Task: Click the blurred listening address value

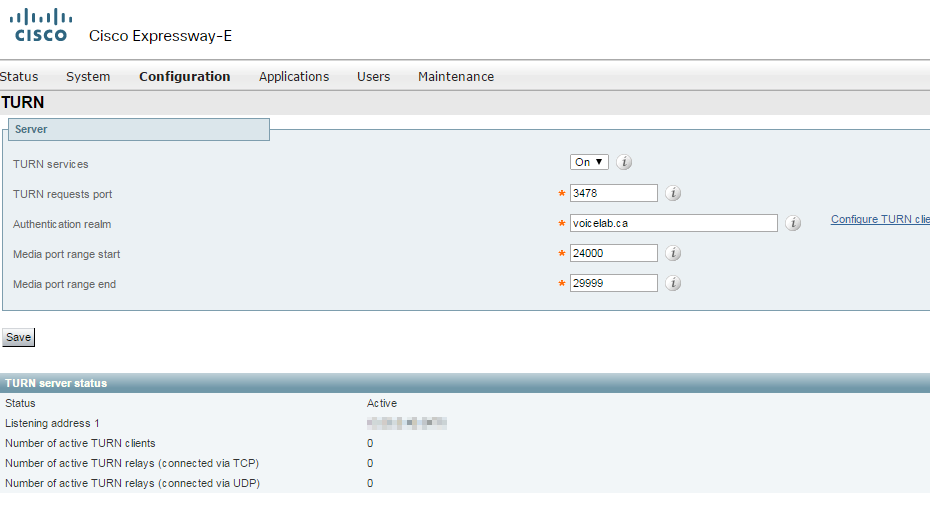Action: [x=407, y=423]
